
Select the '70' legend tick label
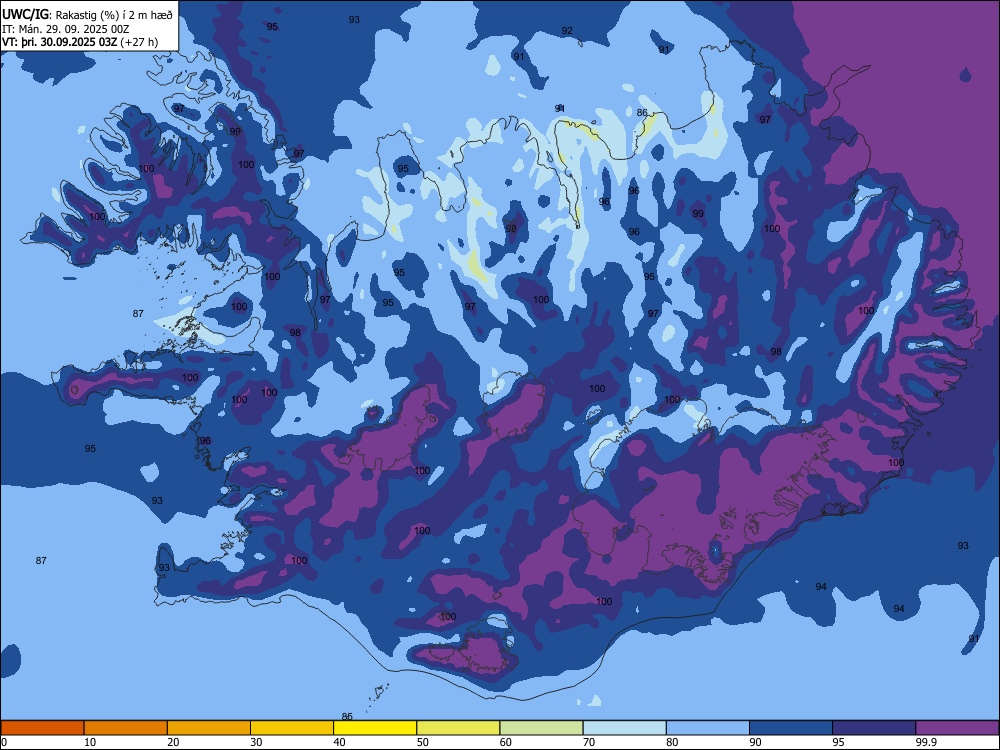pyautogui.click(x=589, y=742)
